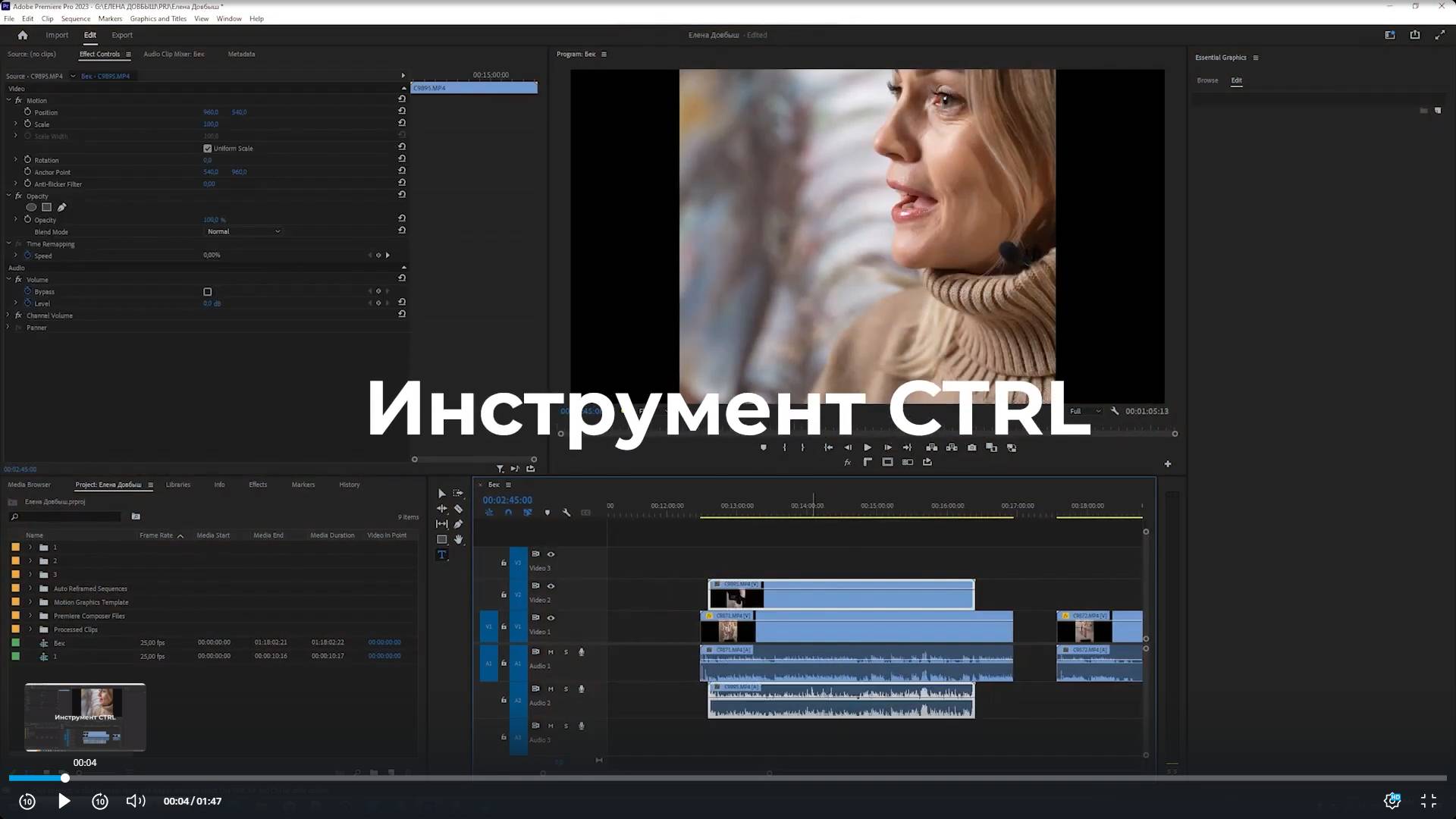Click the Export workspace button

point(121,35)
